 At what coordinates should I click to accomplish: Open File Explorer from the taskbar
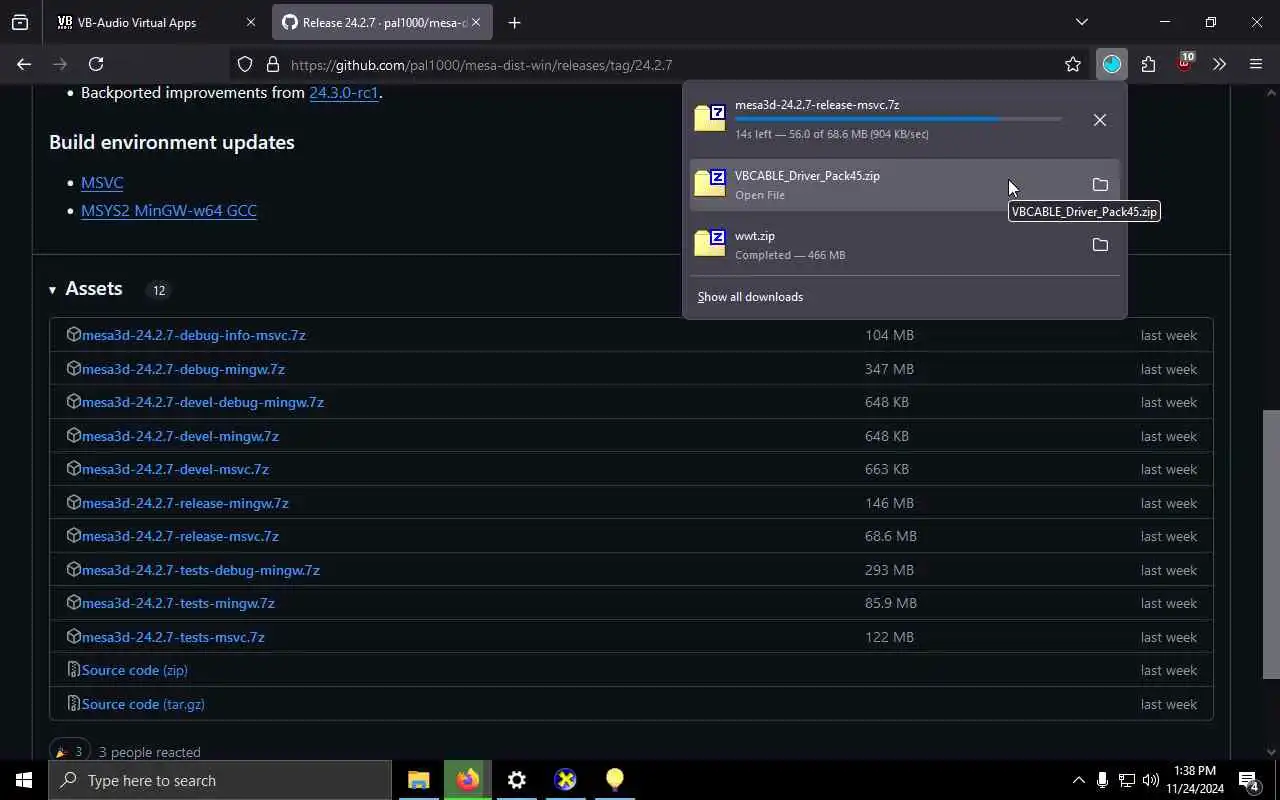tap(418, 780)
